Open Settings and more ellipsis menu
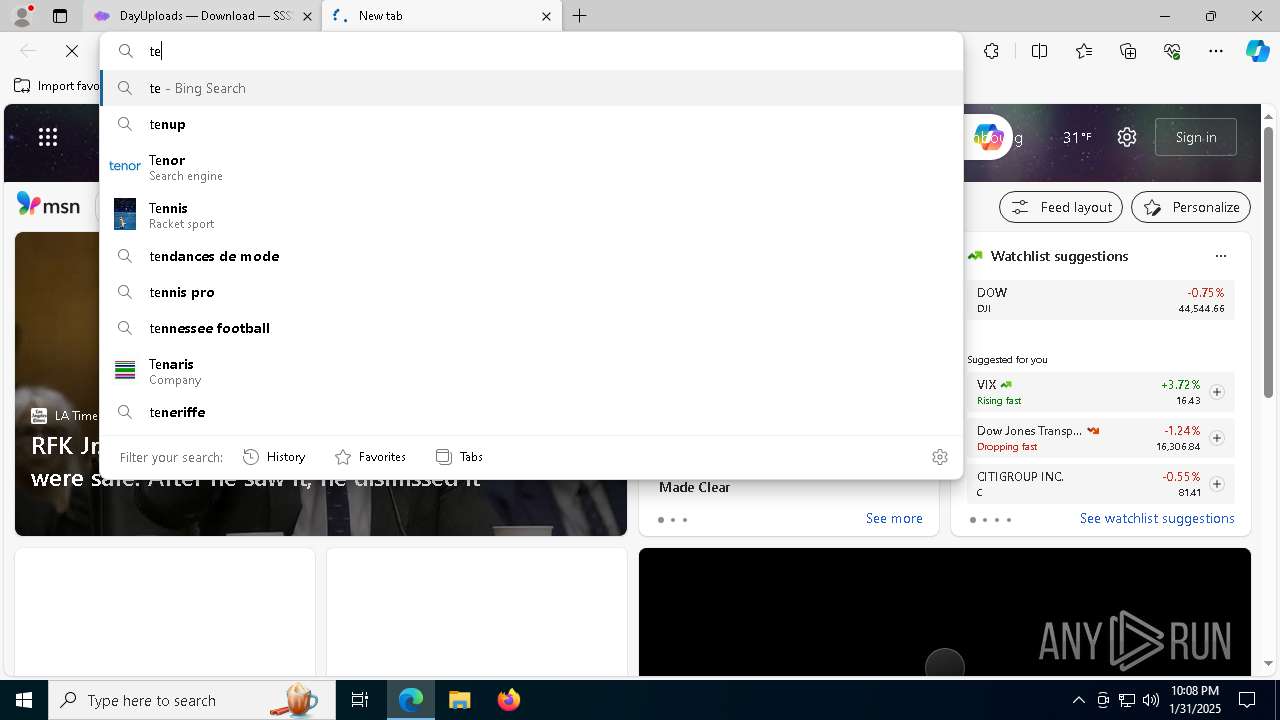 click(1216, 51)
